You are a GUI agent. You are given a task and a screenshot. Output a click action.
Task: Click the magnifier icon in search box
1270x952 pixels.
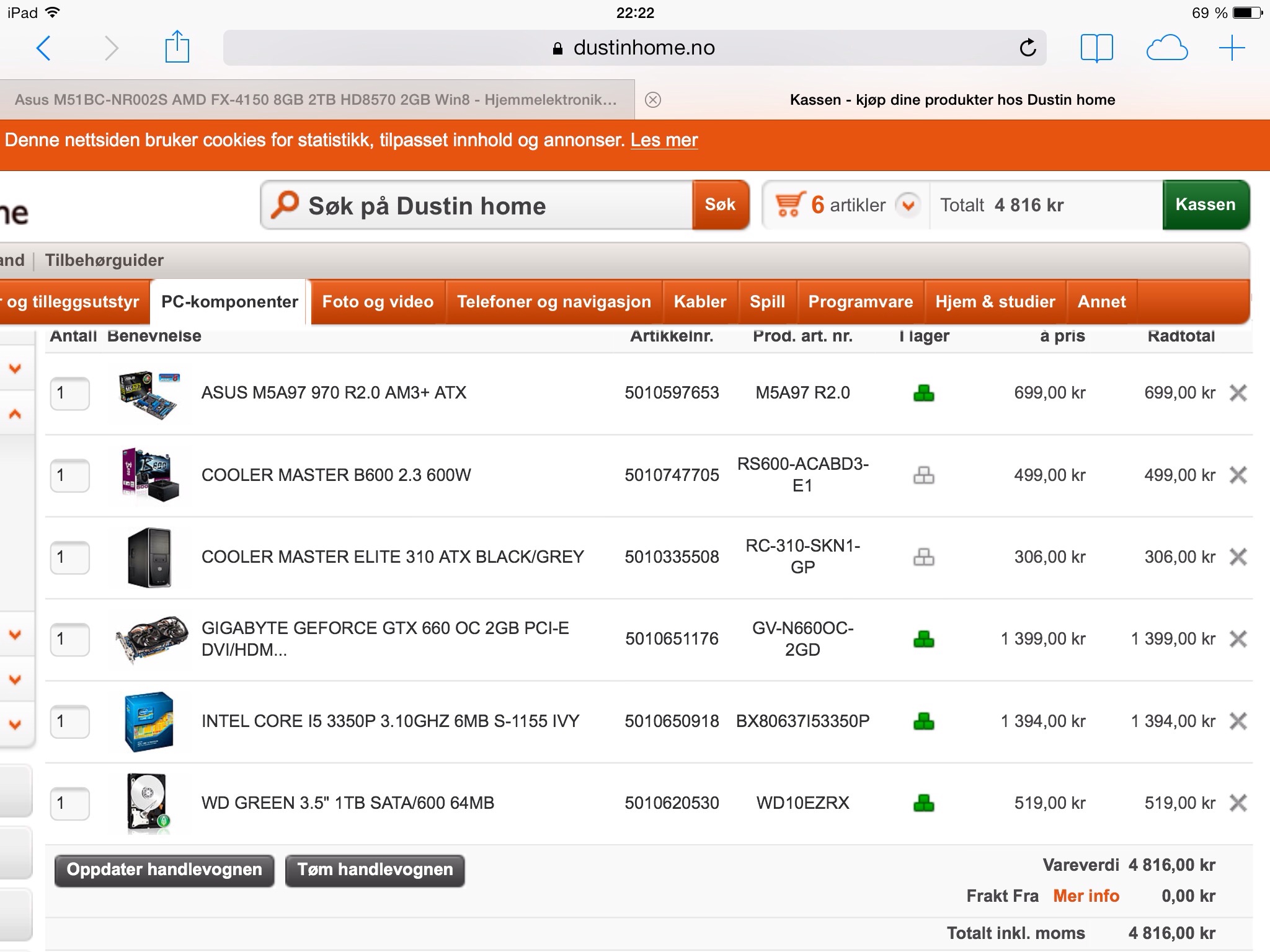pyautogui.click(x=285, y=205)
